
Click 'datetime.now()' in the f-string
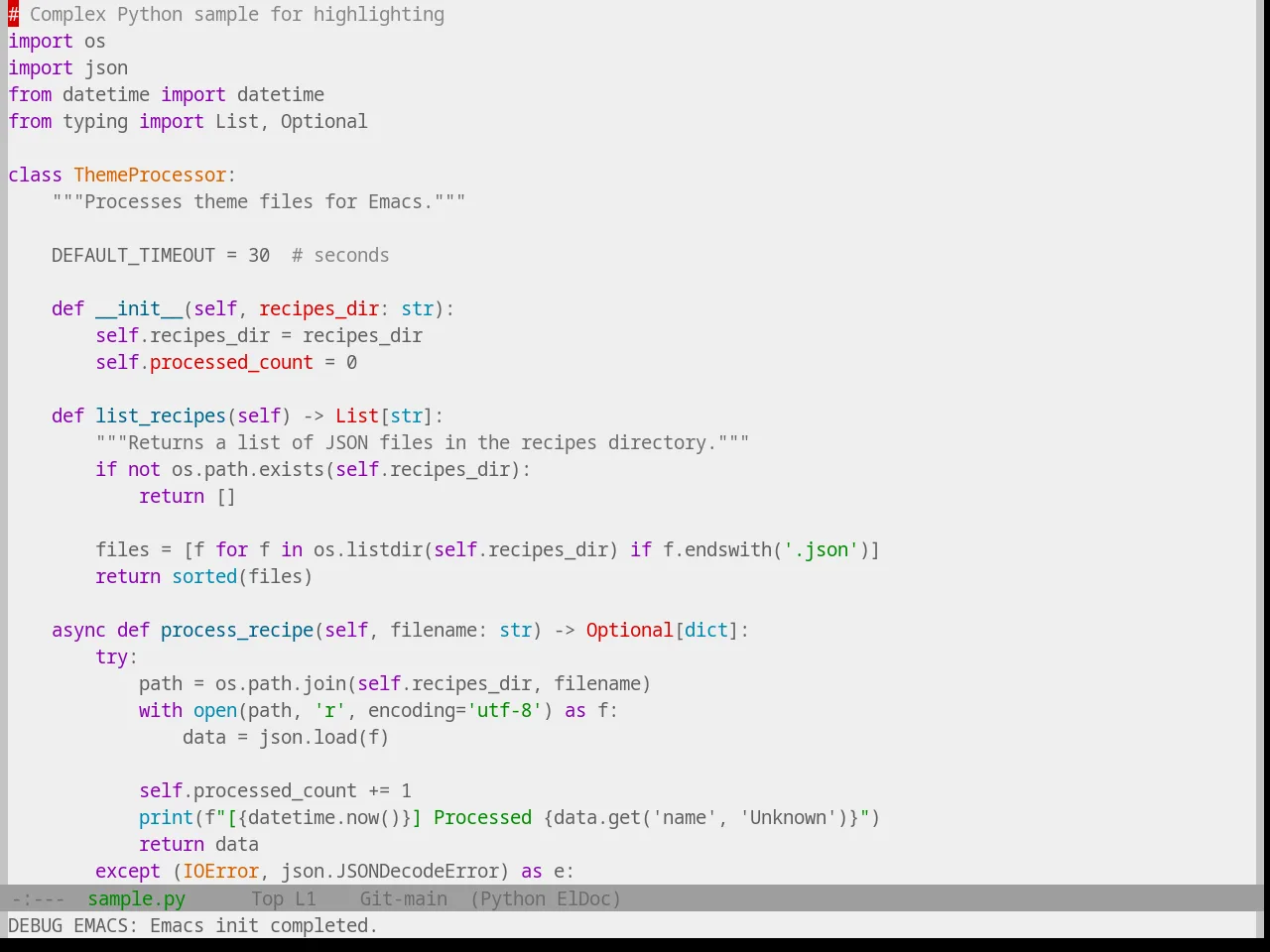[x=324, y=817]
